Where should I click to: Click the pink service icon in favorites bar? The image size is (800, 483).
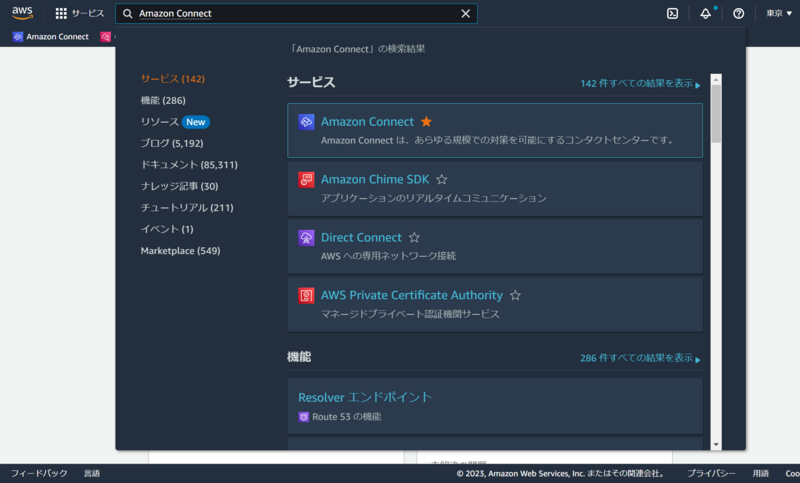pyautogui.click(x=106, y=37)
